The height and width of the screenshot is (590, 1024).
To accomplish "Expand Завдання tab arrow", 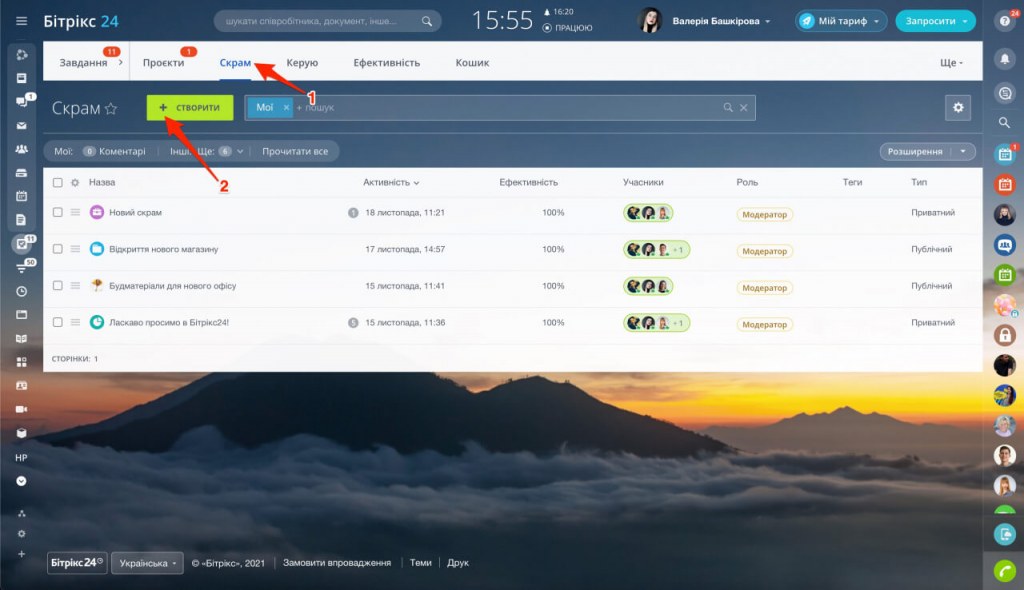I will tap(120, 63).
